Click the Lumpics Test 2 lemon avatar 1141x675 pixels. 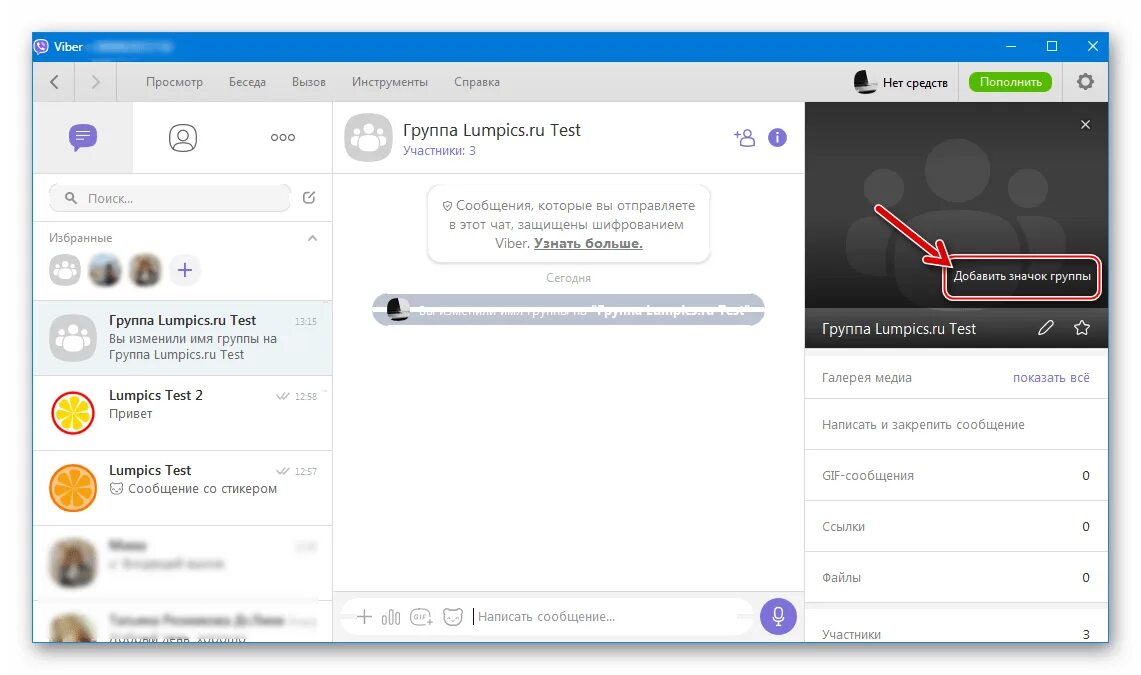73,412
